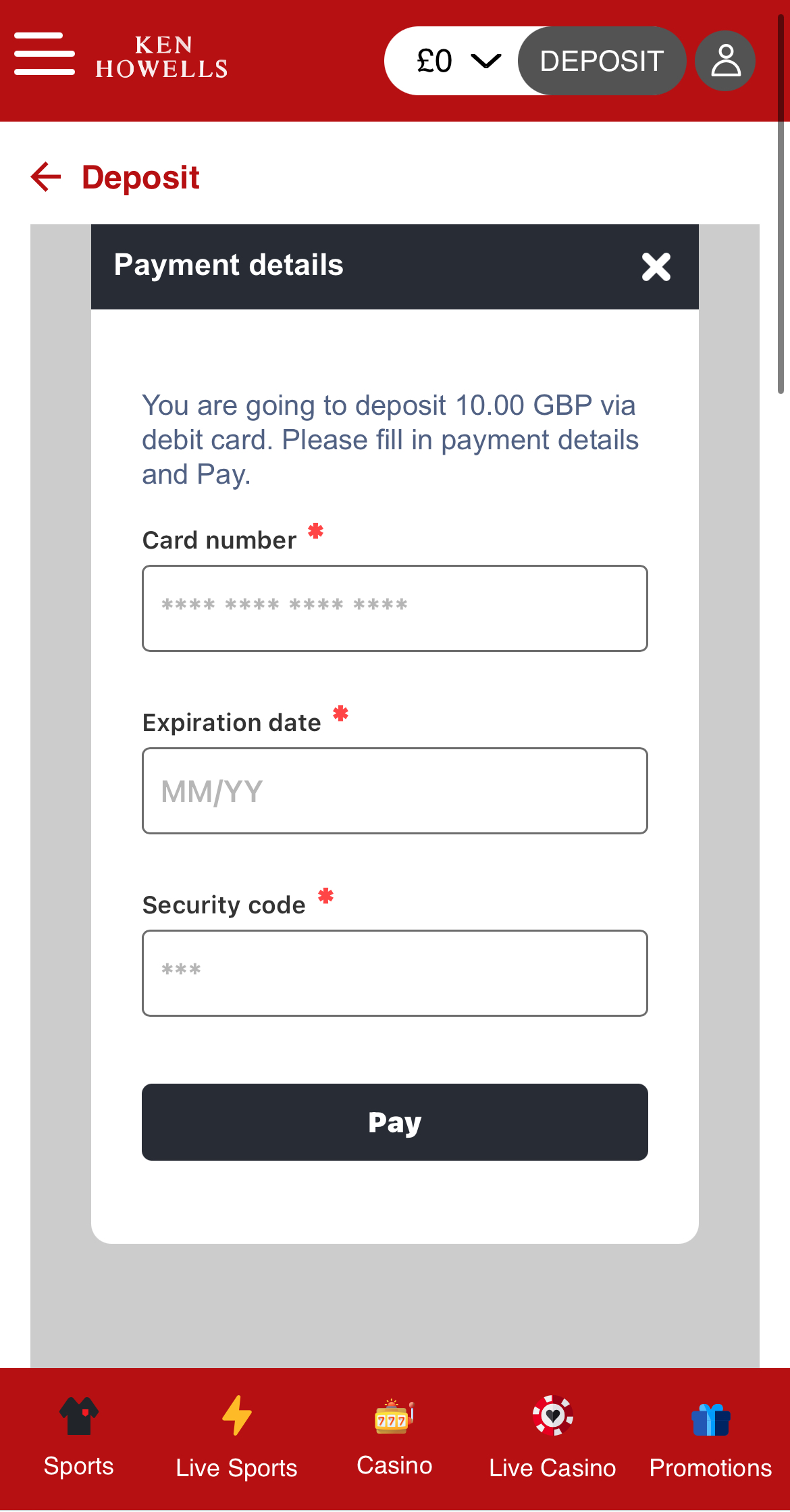Tap the DEPOSIT button in the header
The height and width of the screenshot is (1512, 790).
tap(600, 60)
